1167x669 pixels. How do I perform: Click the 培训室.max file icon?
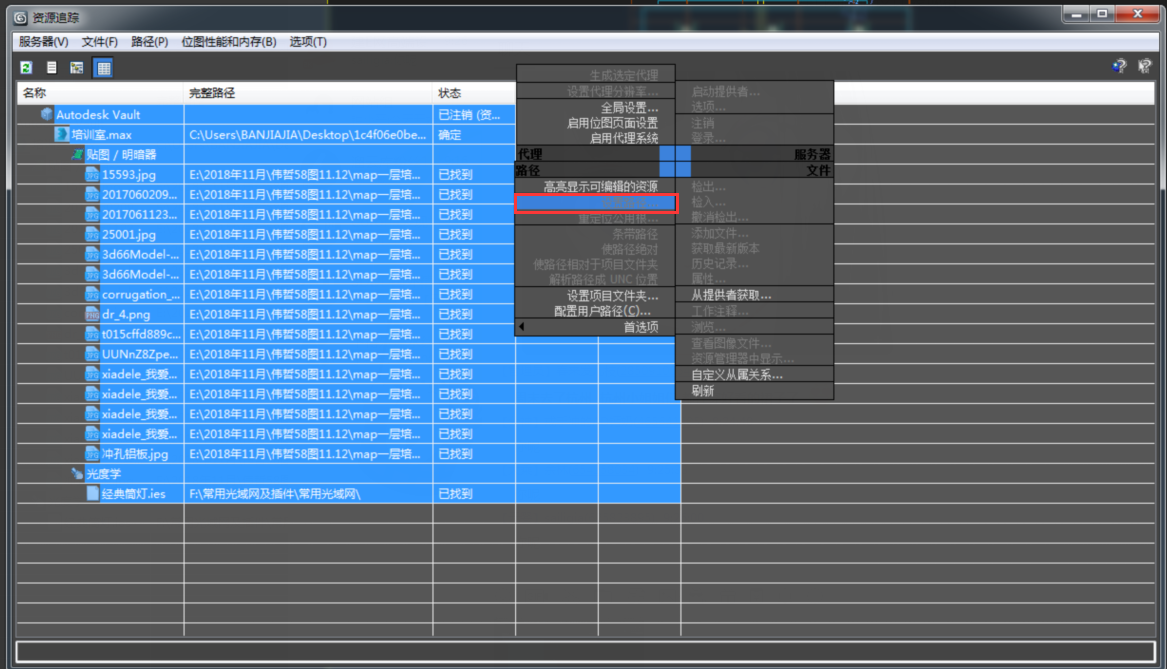point(62,135)
